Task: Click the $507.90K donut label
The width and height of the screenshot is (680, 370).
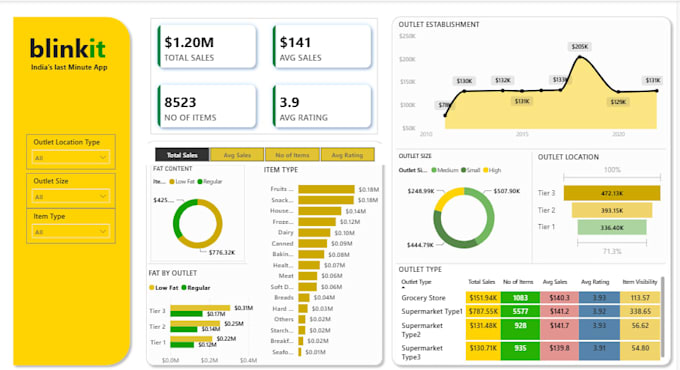Action: click(x=507, y=191)
